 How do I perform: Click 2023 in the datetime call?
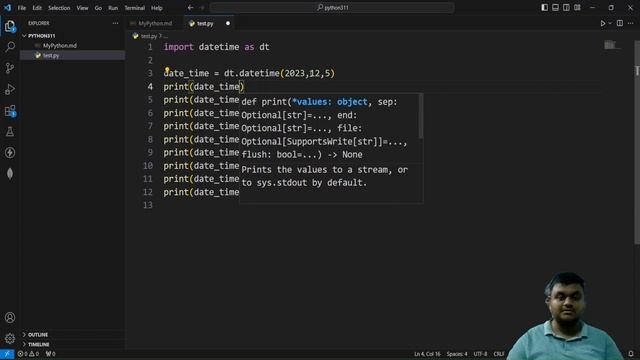pyautogui.click(x=295, y=73)
